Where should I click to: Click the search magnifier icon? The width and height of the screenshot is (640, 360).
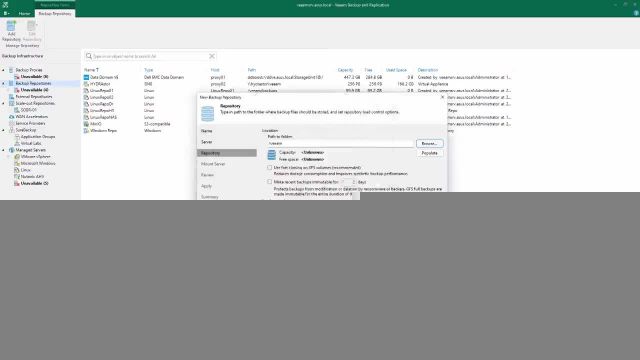pos(89,56)
